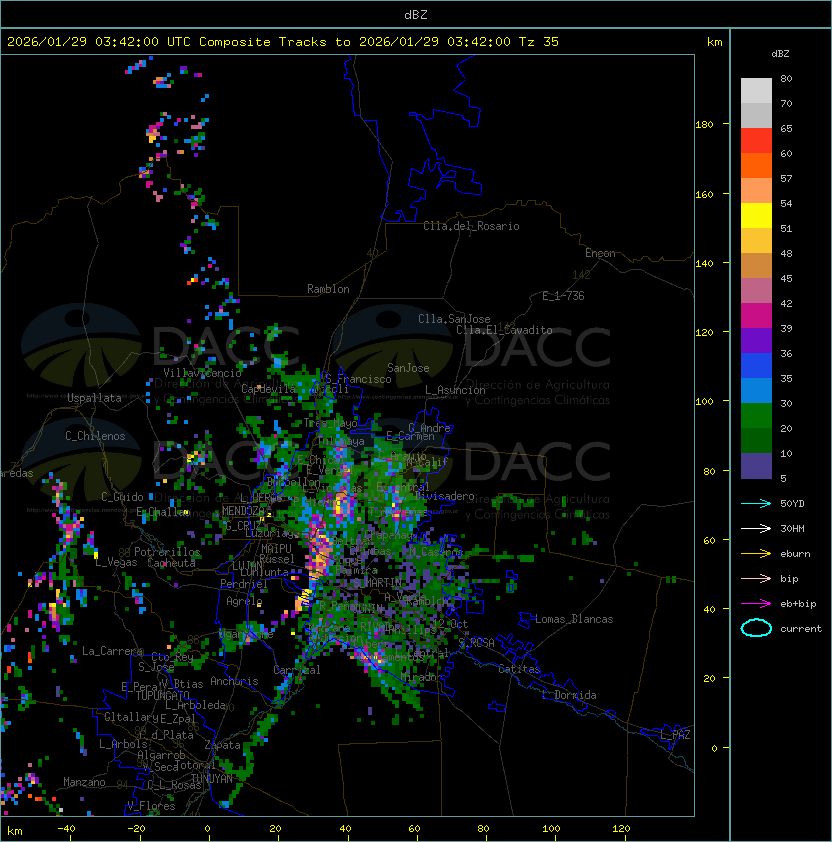The width and height of the screenshot is (832, 842).
Task: Click the L_PAZ map label
Action: pos(675,735)
